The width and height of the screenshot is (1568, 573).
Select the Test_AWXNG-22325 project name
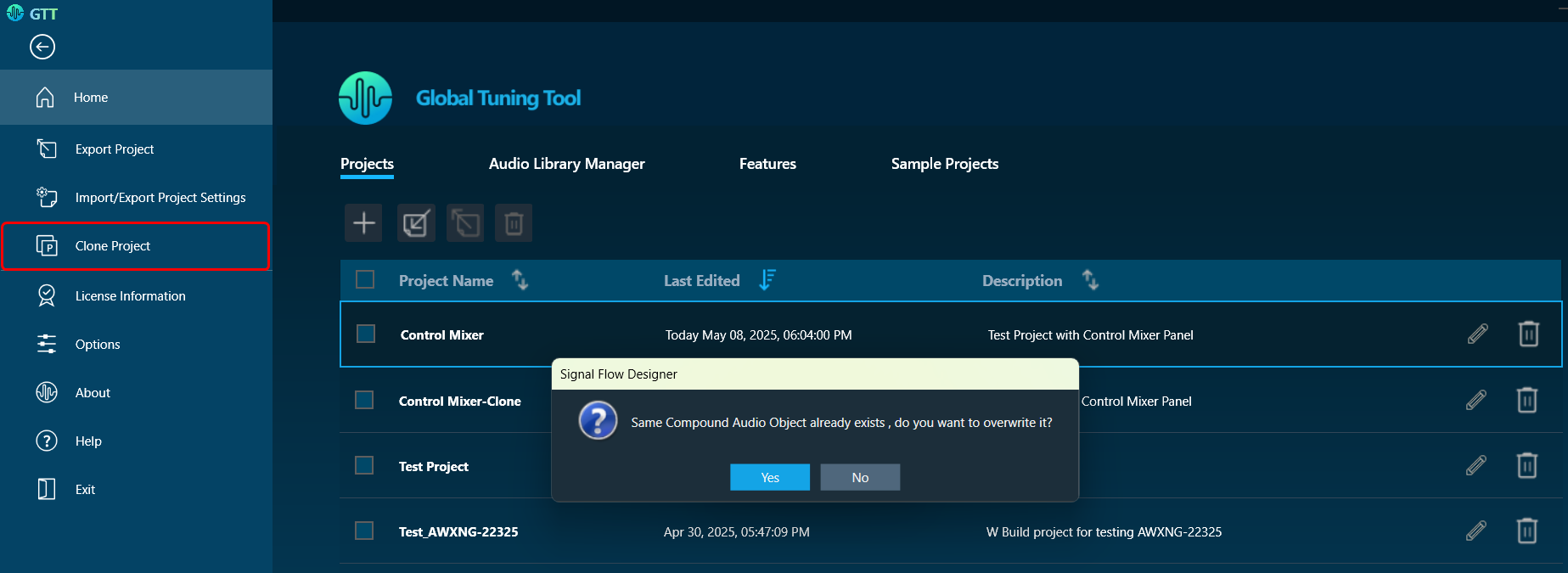458,532
